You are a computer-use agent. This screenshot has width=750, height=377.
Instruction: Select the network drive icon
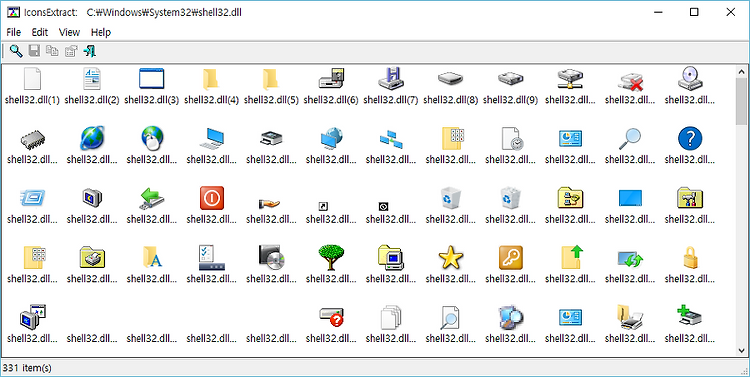[x=570, y=79]
